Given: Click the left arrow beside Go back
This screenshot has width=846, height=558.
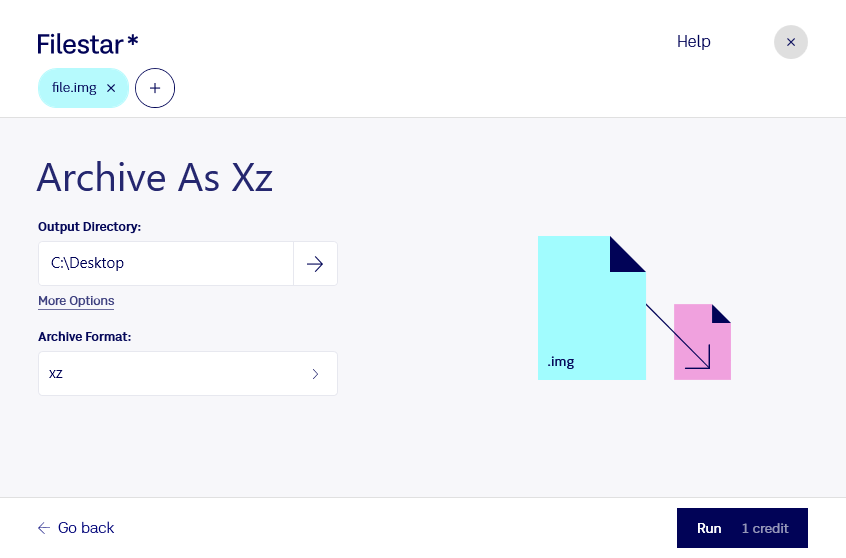Looking at the screenshot, I should pos(44,528).
